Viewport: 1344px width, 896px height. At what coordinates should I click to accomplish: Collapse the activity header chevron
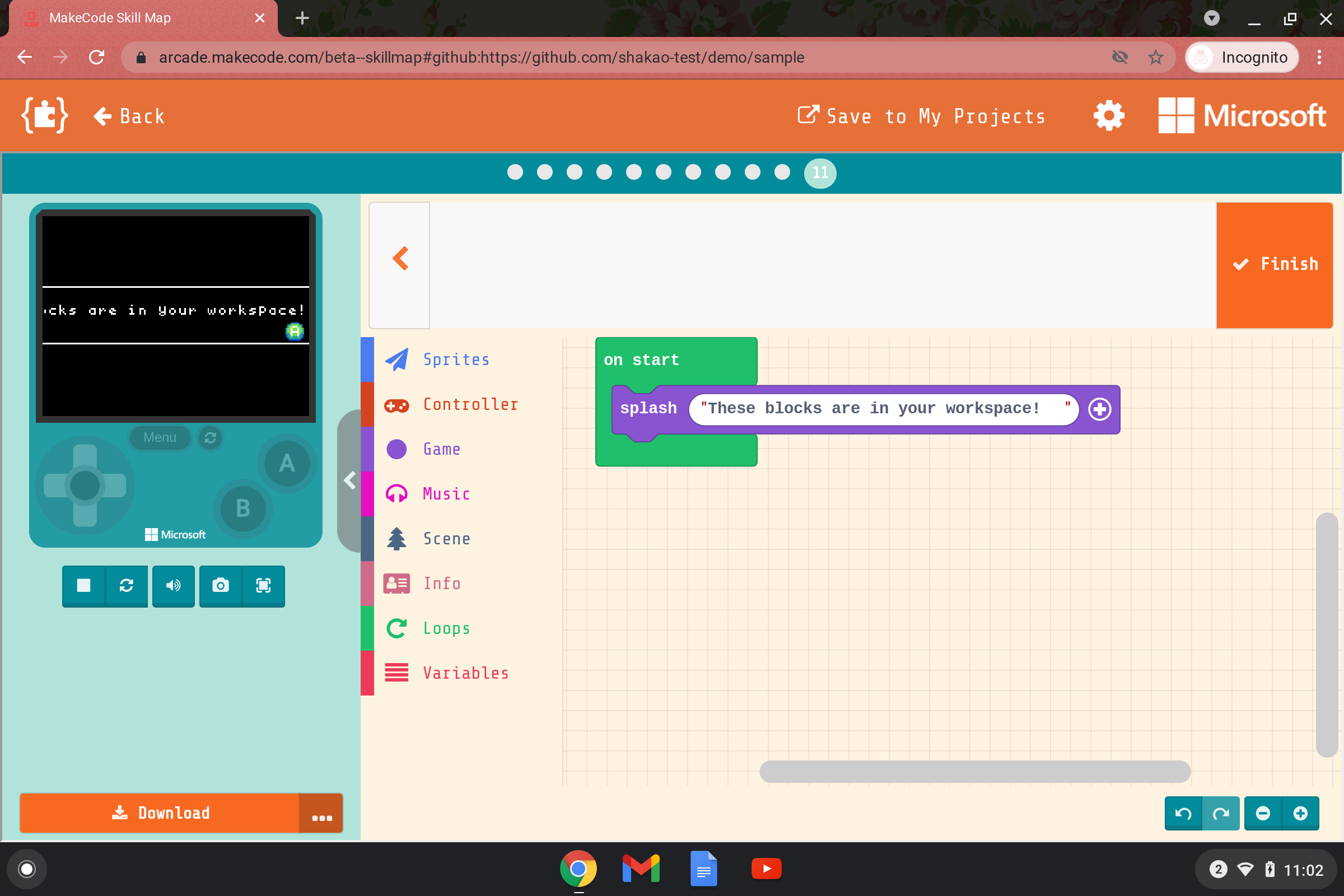[x=400, y=258]
